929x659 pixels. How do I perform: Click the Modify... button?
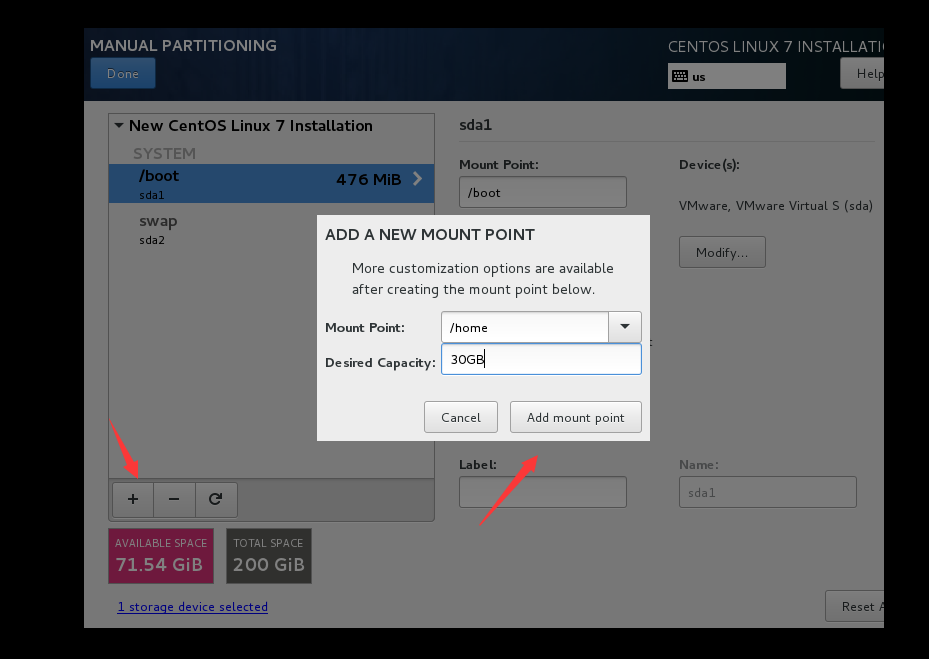pyautogui.click(x=722, y=252)
